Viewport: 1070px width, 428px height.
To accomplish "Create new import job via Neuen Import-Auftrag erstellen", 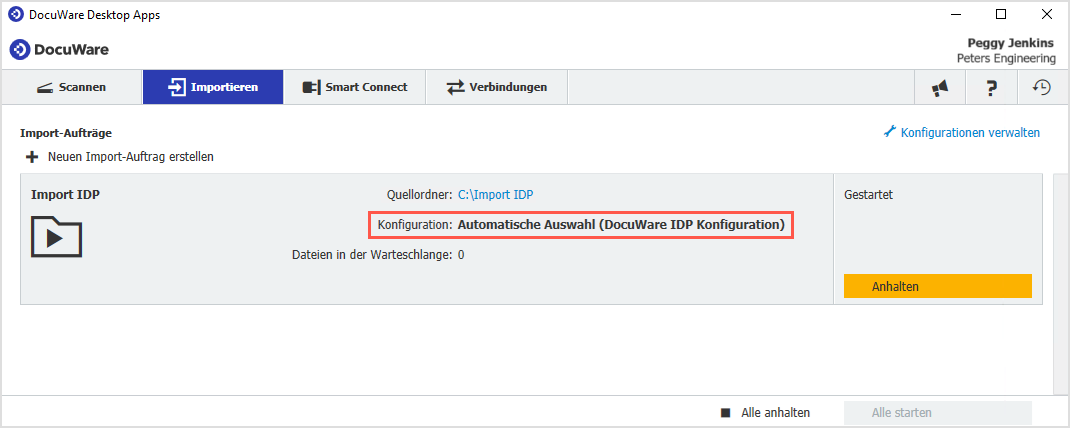I will 130,157.
